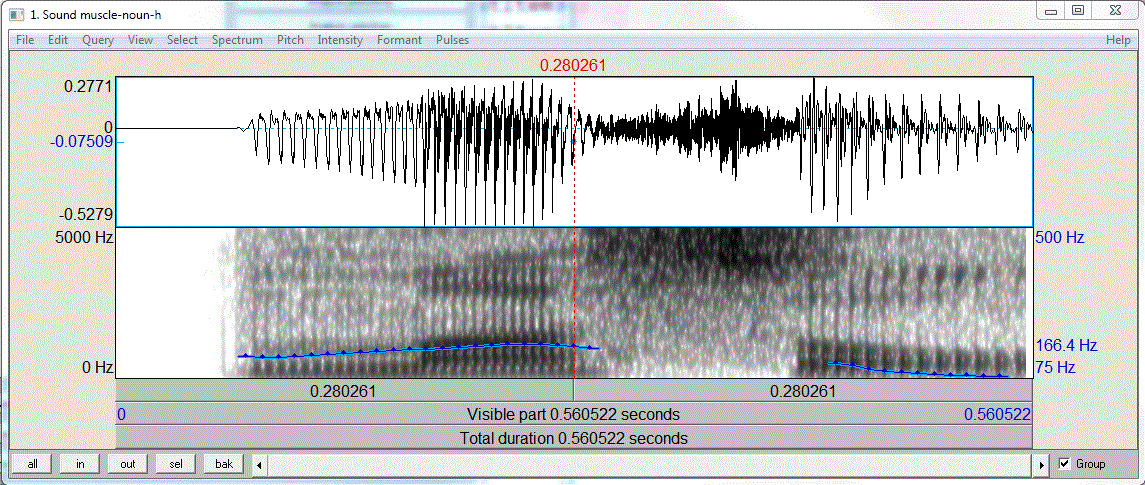The height and width of the screenshot is (485, 1145).
Task: Click the red dashed cursor line in waveform
Action: [x=575, y=152]
